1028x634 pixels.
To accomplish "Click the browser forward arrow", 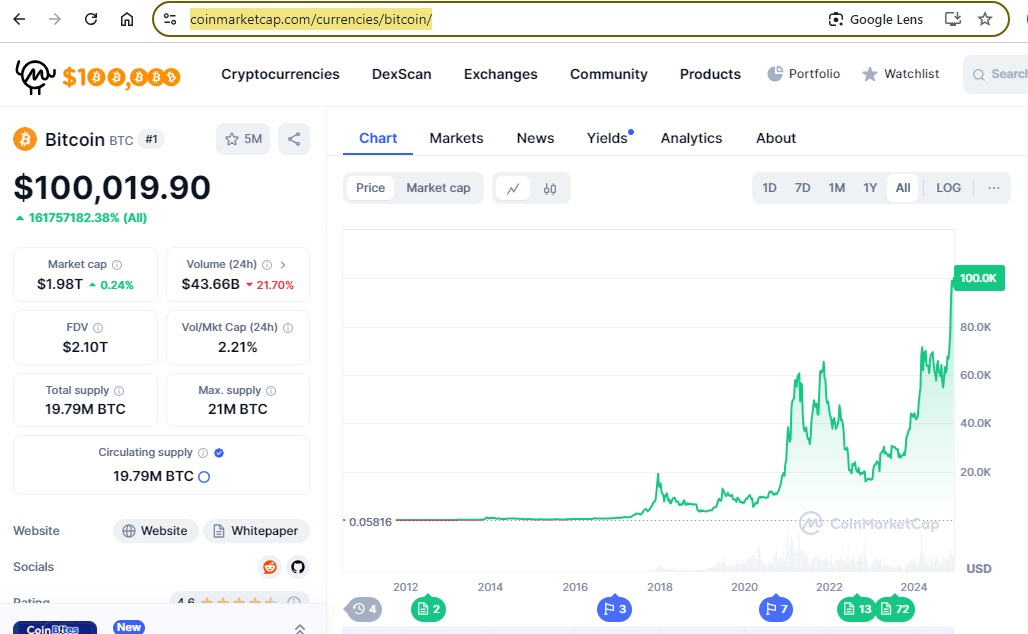I will point(54,19).
